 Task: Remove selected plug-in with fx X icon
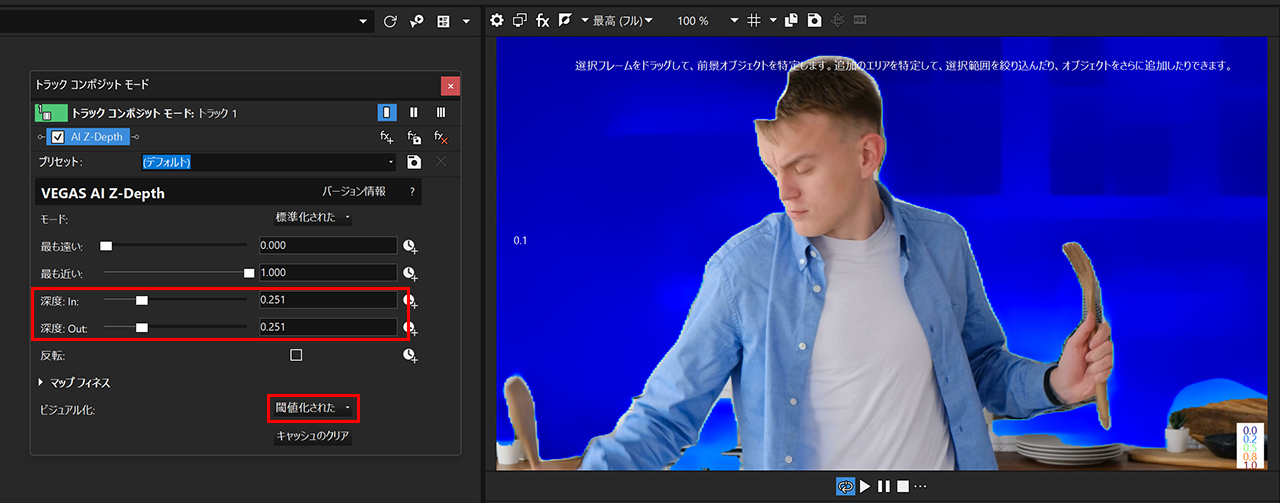click(x=441, y=138)
